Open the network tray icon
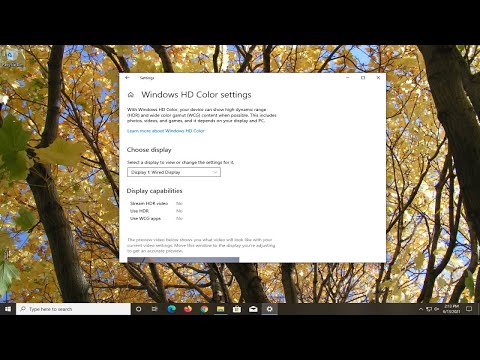This screenshot has width=480, height=360. [429, 309]
